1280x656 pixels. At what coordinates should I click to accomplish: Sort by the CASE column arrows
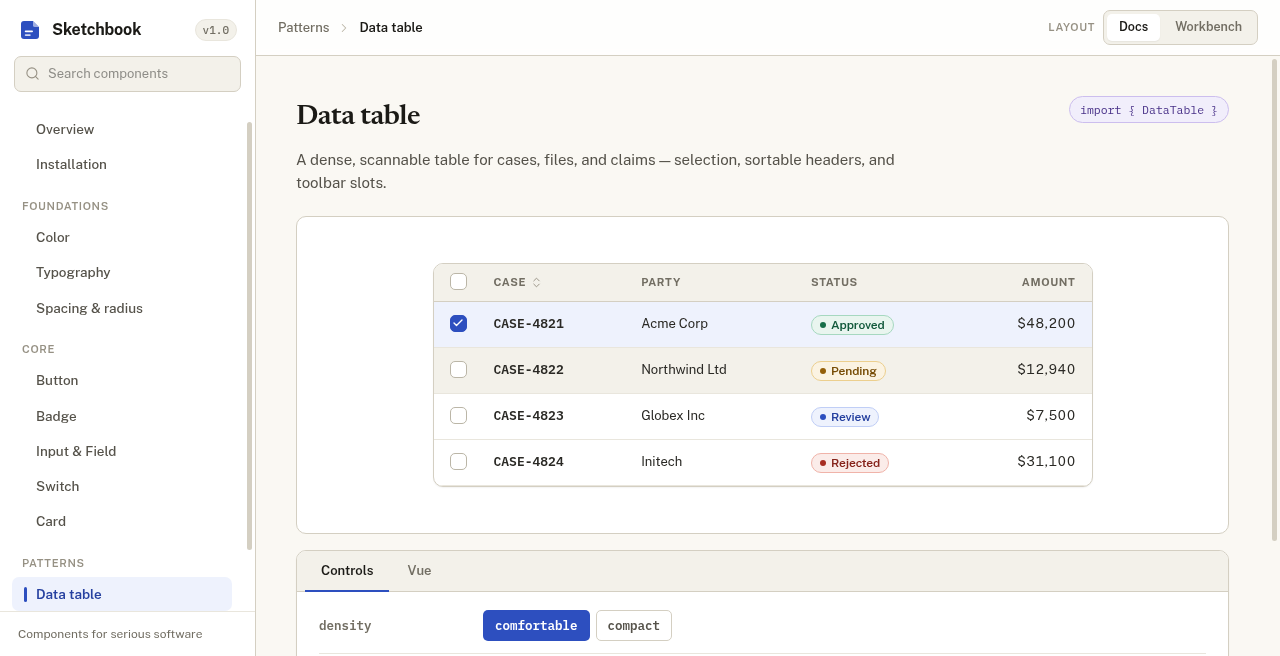pyautogui.click(x=536, y=283)
